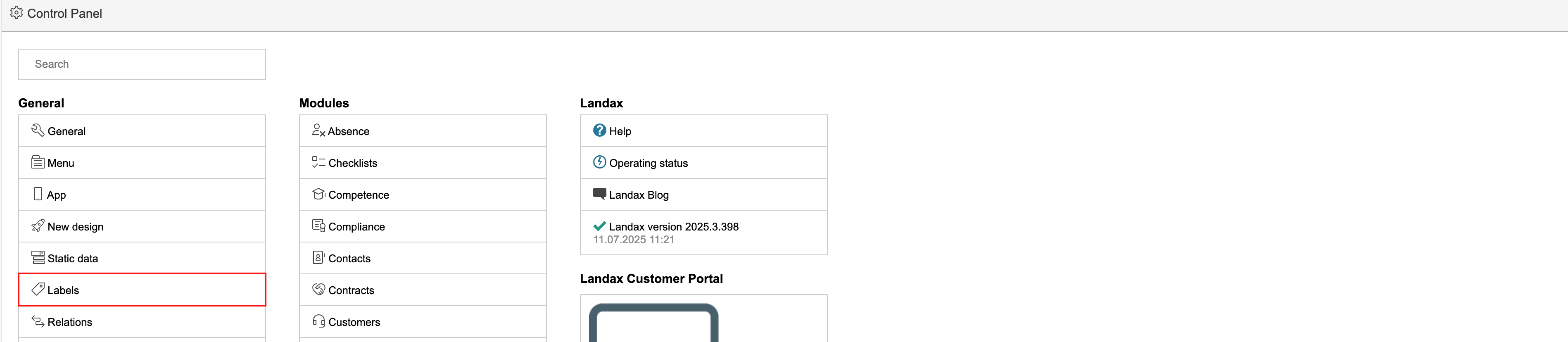Screen dimensions: 1568x342
Task: Open the Compliance module settings
Action: tap(356, 227)
